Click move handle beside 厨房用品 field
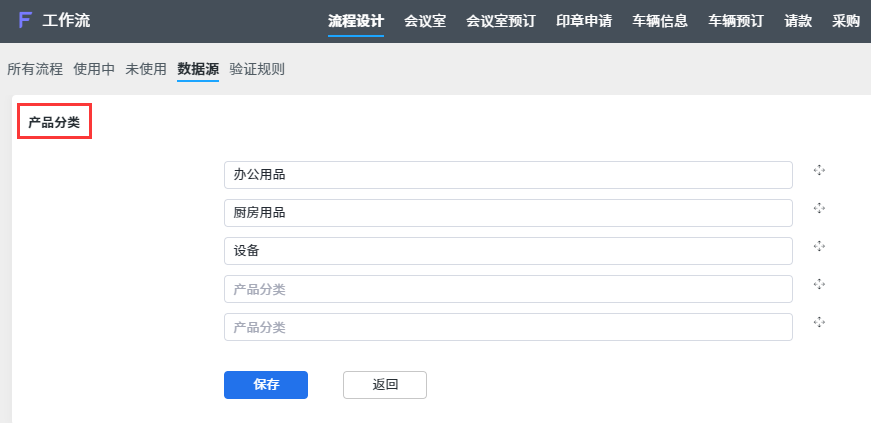This screenshot has height=423, width=871. tap(819, 208)
